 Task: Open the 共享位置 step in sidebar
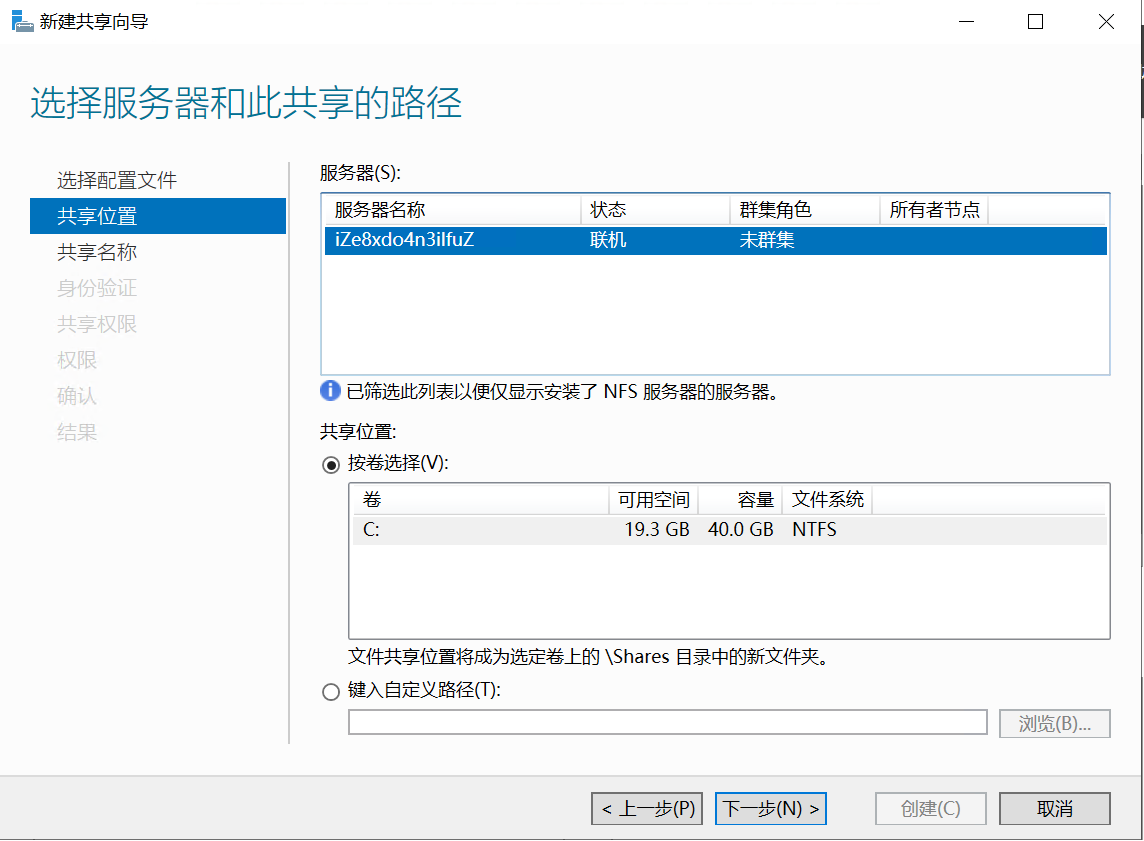click(97, 217)
